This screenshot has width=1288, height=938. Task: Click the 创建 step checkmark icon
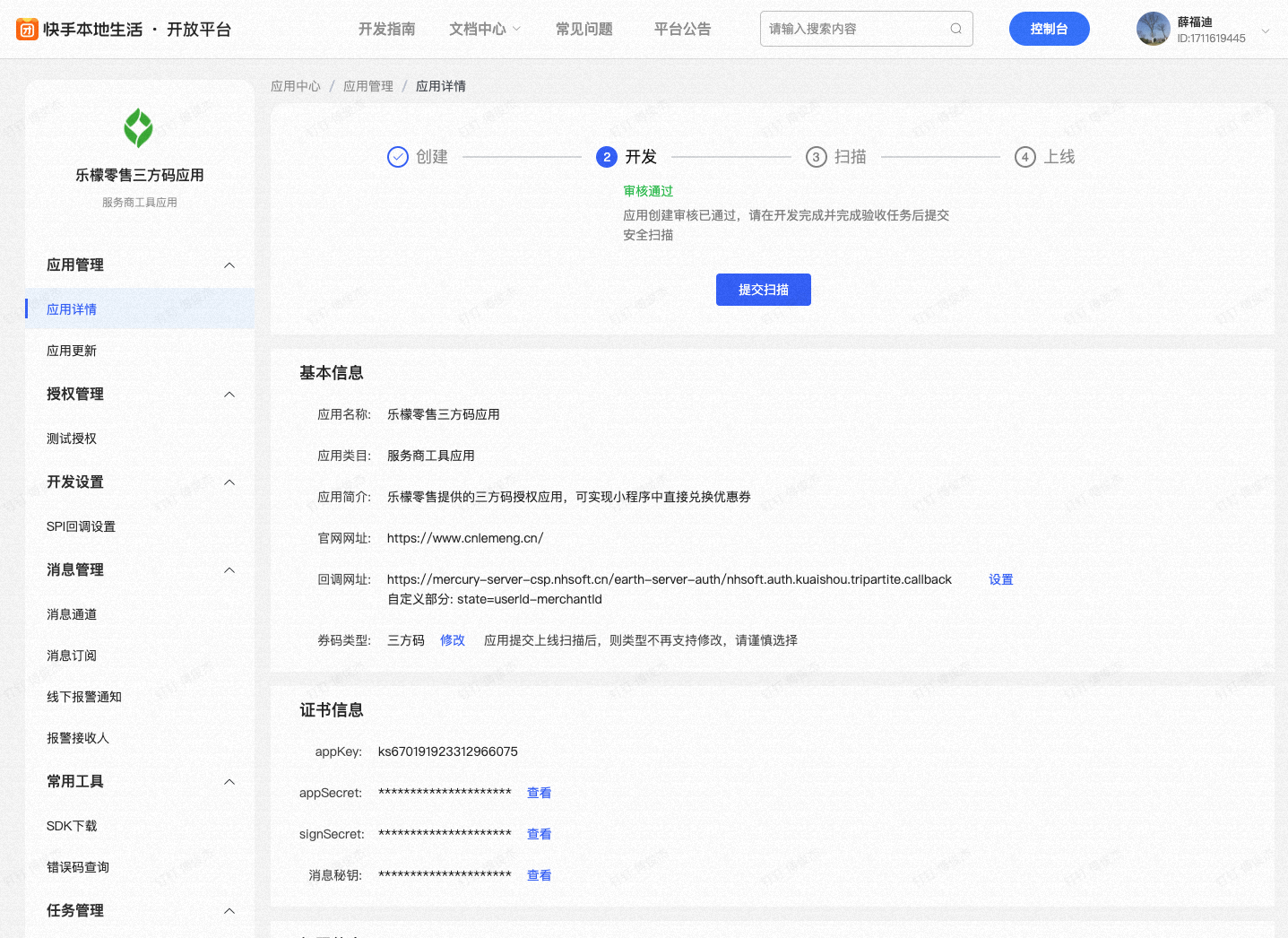coord(398,157)
